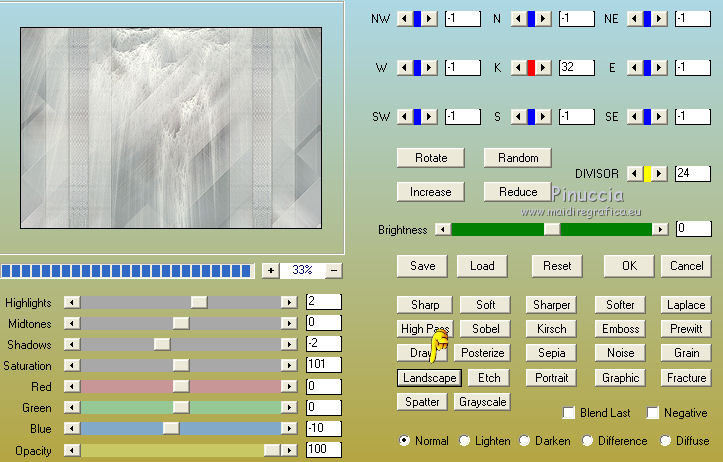Screen dimensions: 723x462
Task: Click the Shadows slider thumb
Action: point(162,344)
